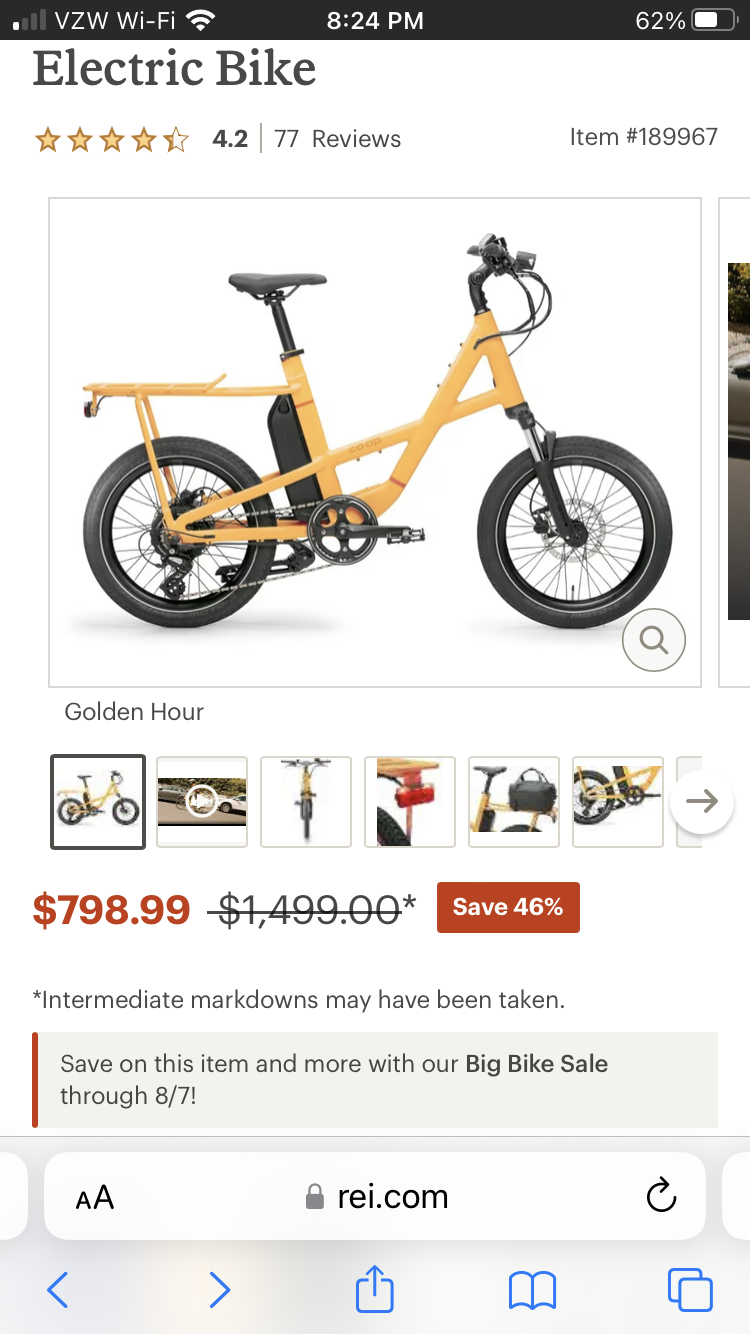This screenshot has width=750, height=1334.
Task: Tap the main yellow bike product image
Action: pyautogui.click(x=375, y=442)
